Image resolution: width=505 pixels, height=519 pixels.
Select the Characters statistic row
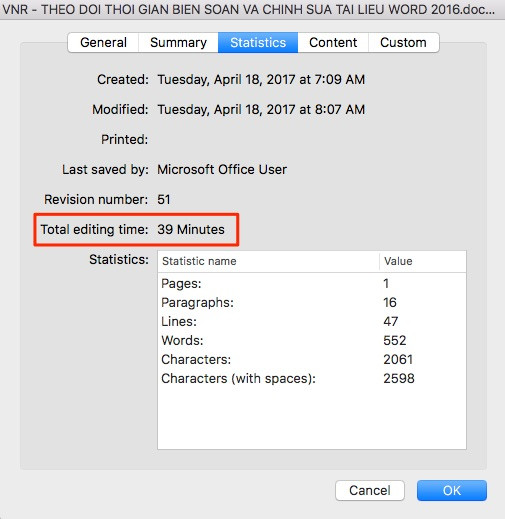click(312, 359)
